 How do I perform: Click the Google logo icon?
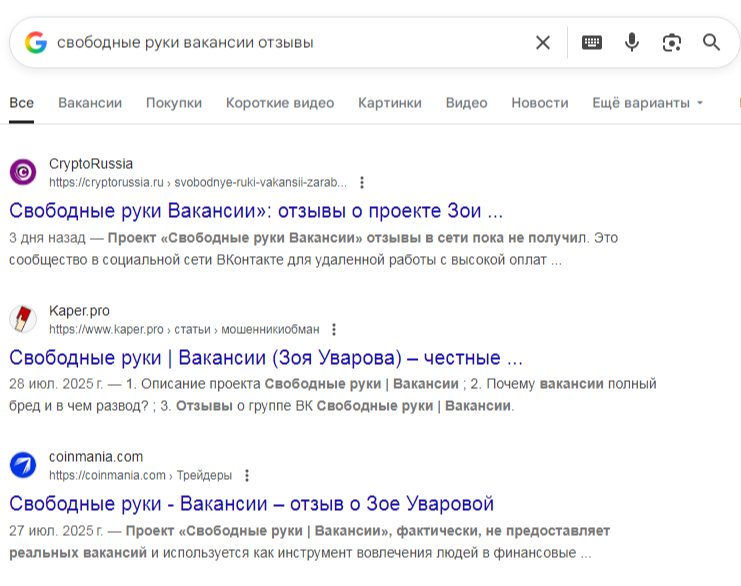(36, 43)
